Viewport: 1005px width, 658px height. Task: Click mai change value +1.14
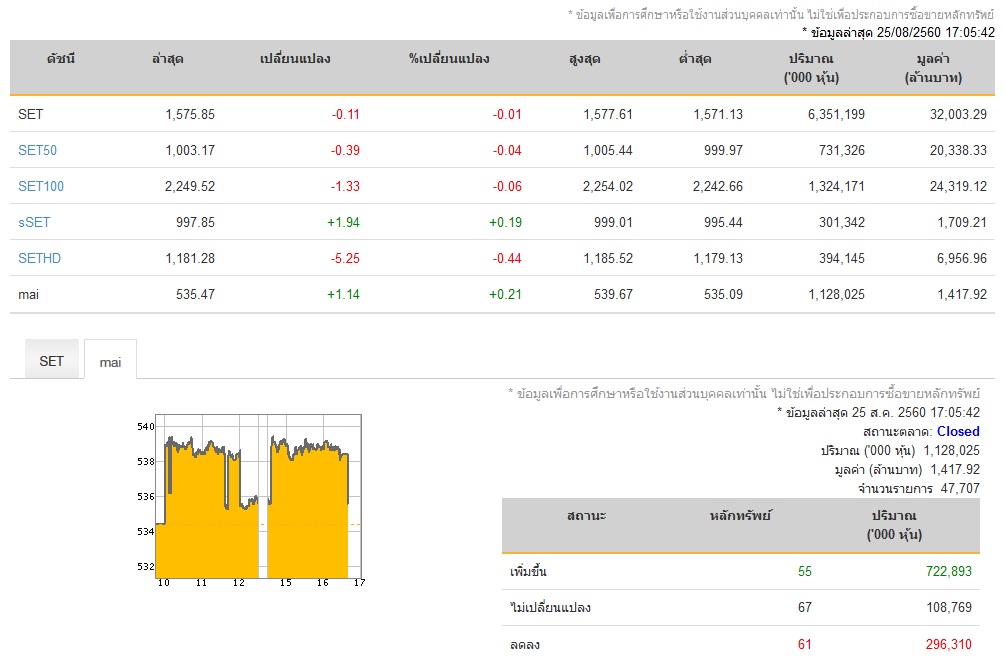344,294
